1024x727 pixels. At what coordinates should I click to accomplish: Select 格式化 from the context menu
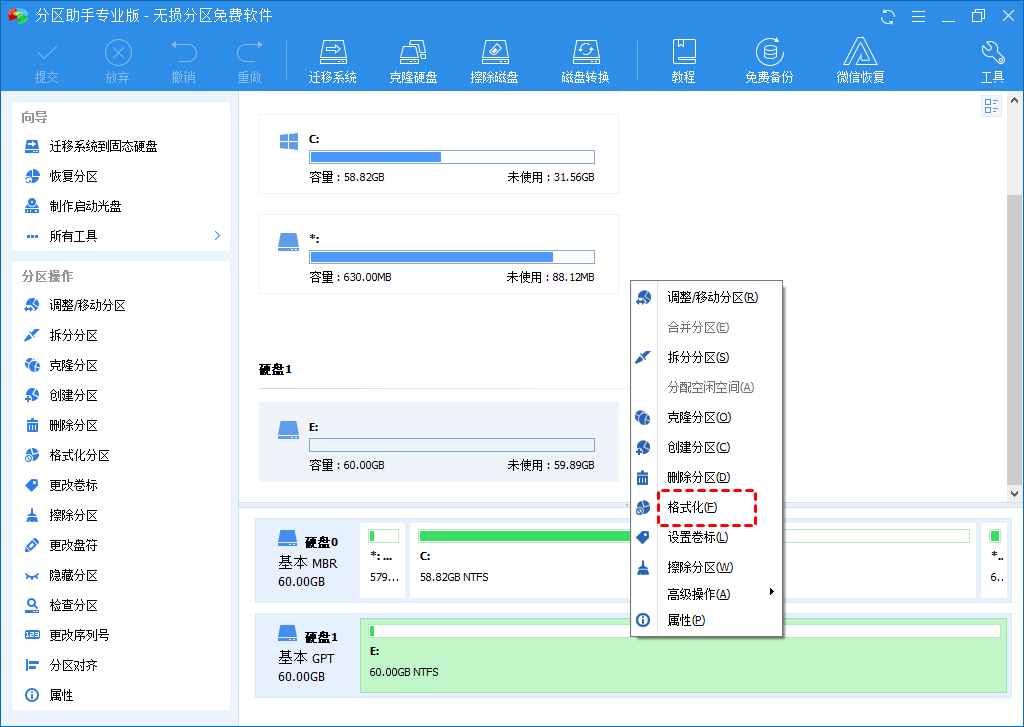(698, 506)
